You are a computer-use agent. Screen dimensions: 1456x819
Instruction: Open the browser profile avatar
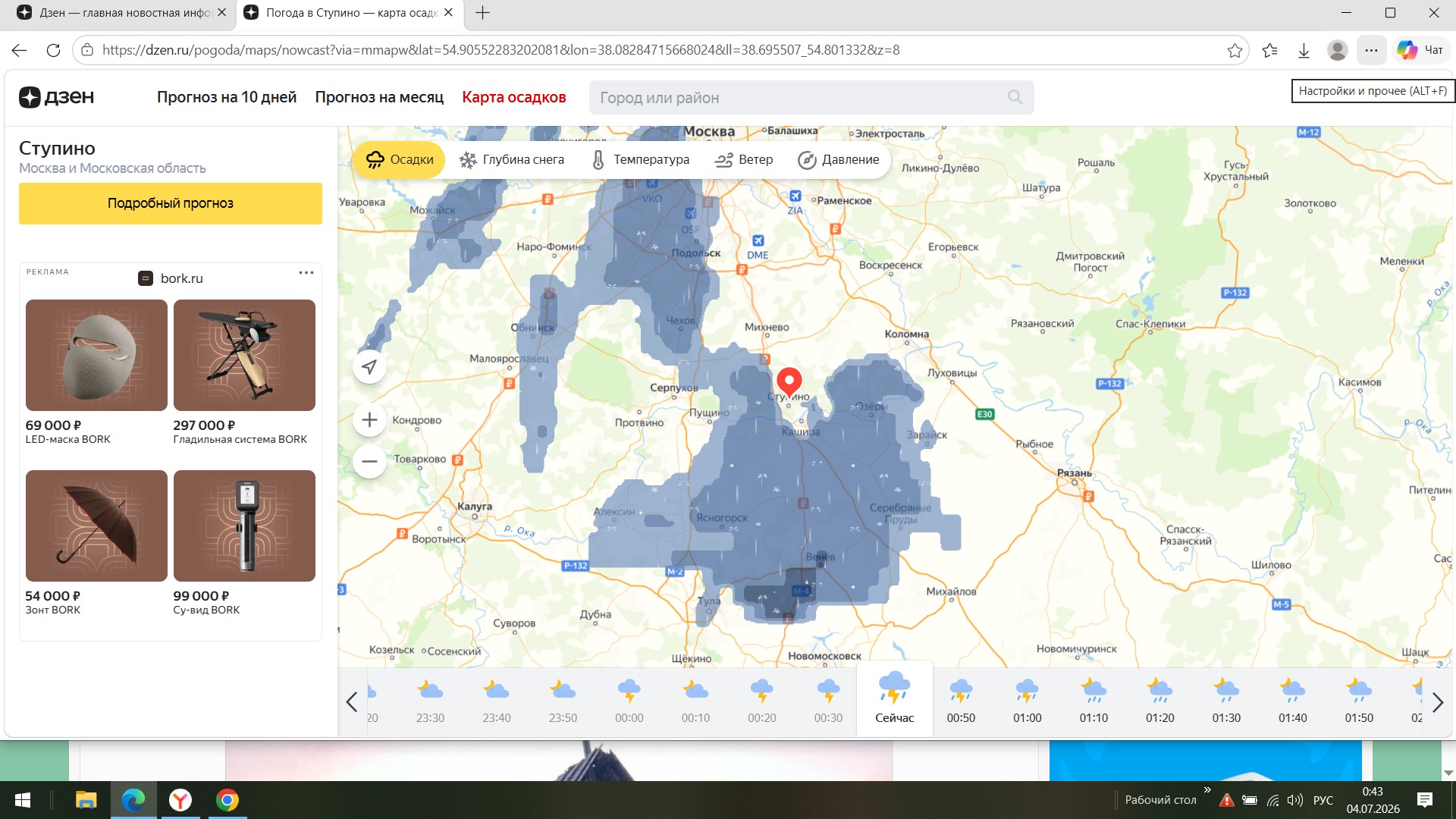[x=1337, y=50]
